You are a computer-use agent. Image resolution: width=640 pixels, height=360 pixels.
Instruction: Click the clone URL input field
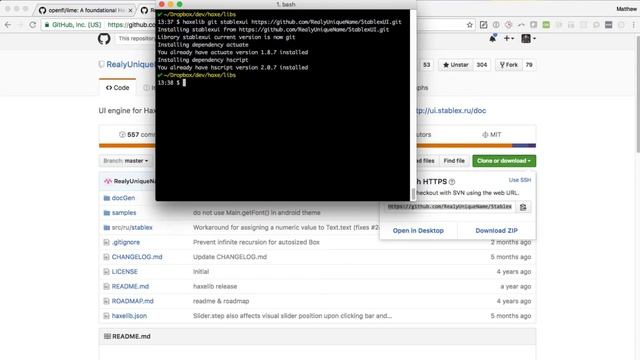point(449,207)
